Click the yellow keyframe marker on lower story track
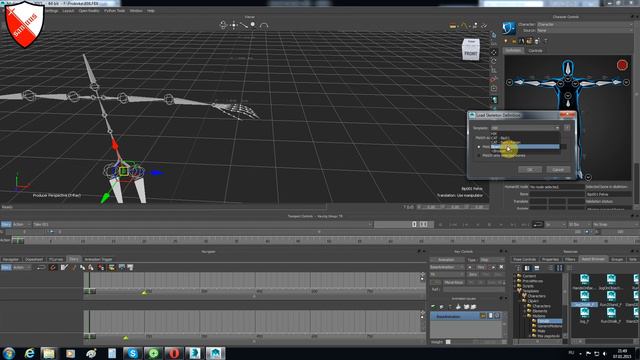This screenshot has height=360, width=640. pyautogui.click(x=126, y=338)
